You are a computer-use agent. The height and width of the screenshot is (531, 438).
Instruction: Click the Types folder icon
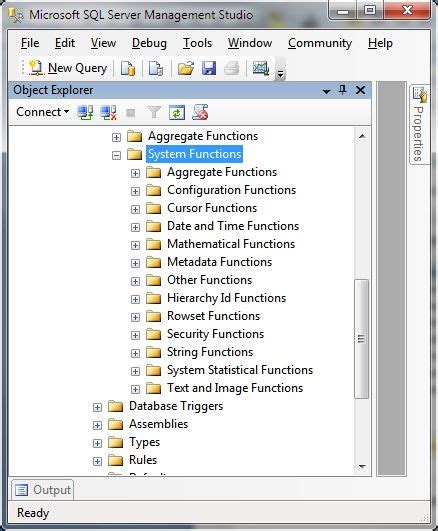[x=116, y=442]
